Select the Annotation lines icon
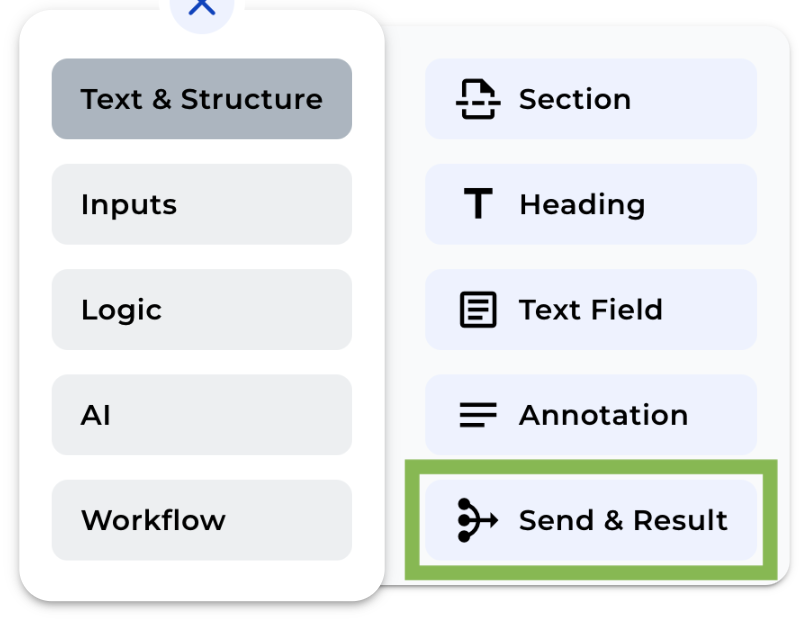This screenshot has height=626, width=812. pos(477,415)
